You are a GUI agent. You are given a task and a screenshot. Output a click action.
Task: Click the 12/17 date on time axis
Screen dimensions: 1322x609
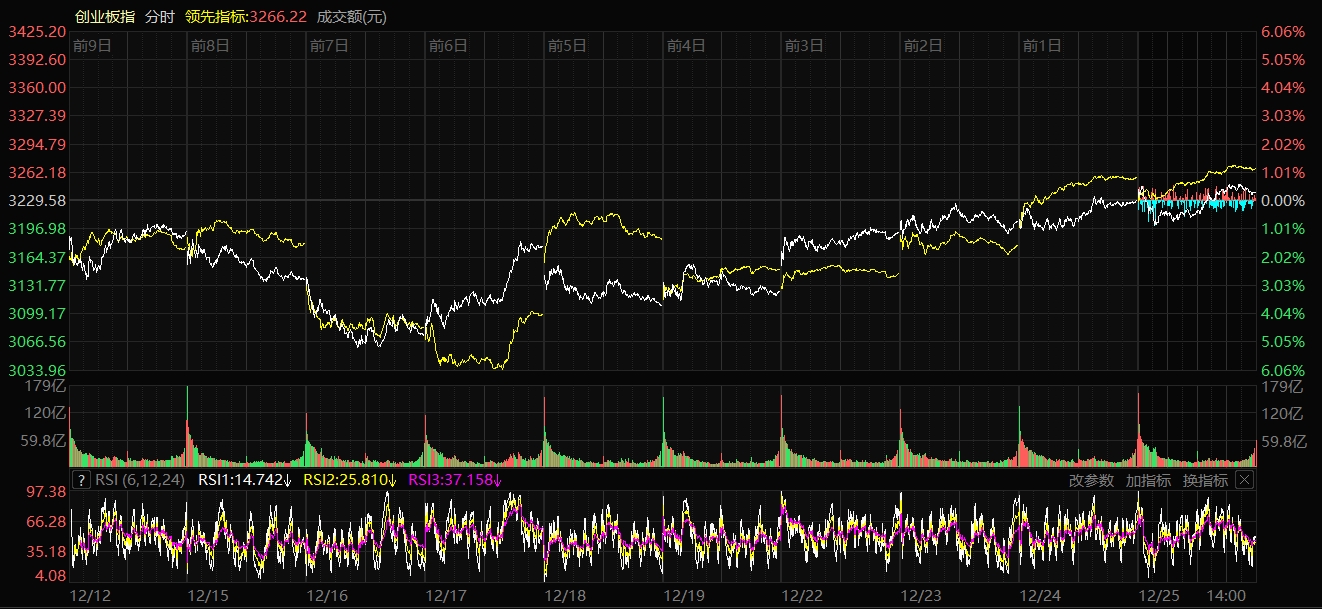(x=447, y=595)
